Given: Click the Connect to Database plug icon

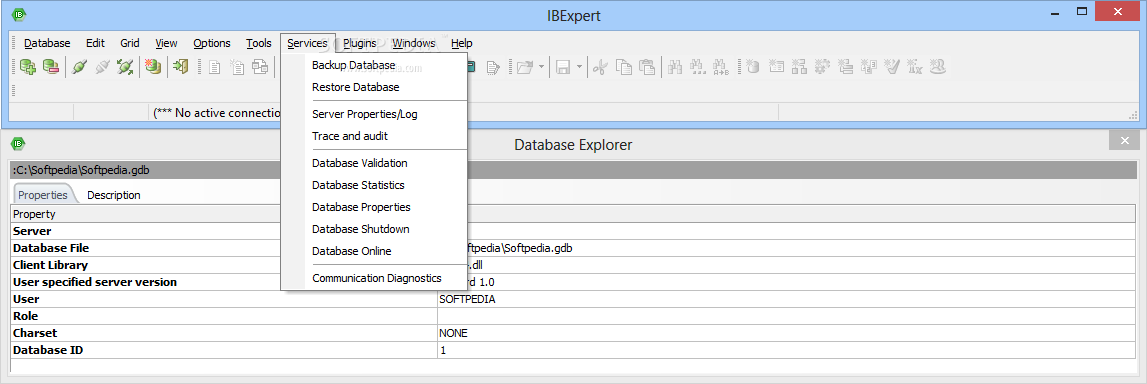Looking at the screenshot, I should click(80, 67).
